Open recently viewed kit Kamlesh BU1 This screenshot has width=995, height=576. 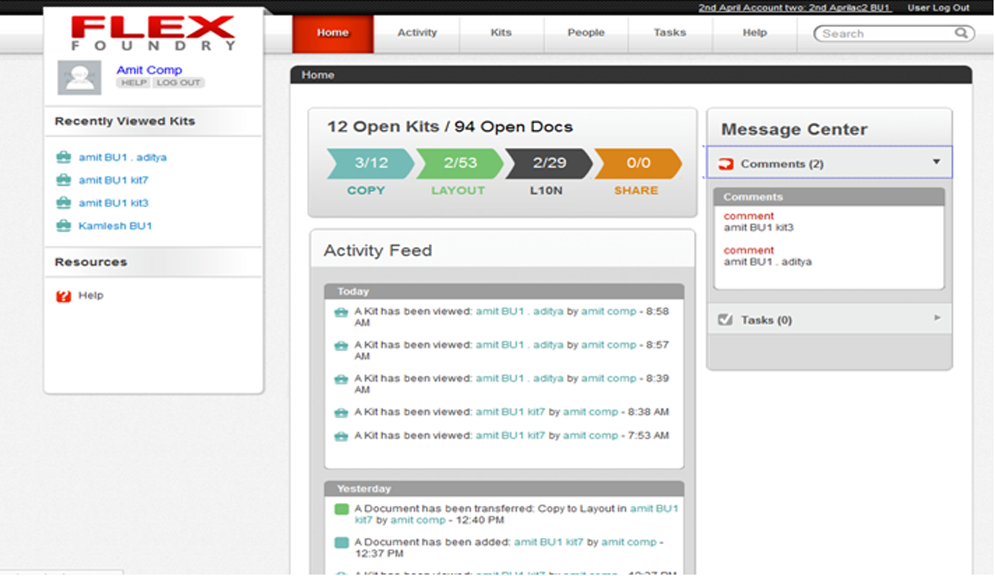click(115, 226)
